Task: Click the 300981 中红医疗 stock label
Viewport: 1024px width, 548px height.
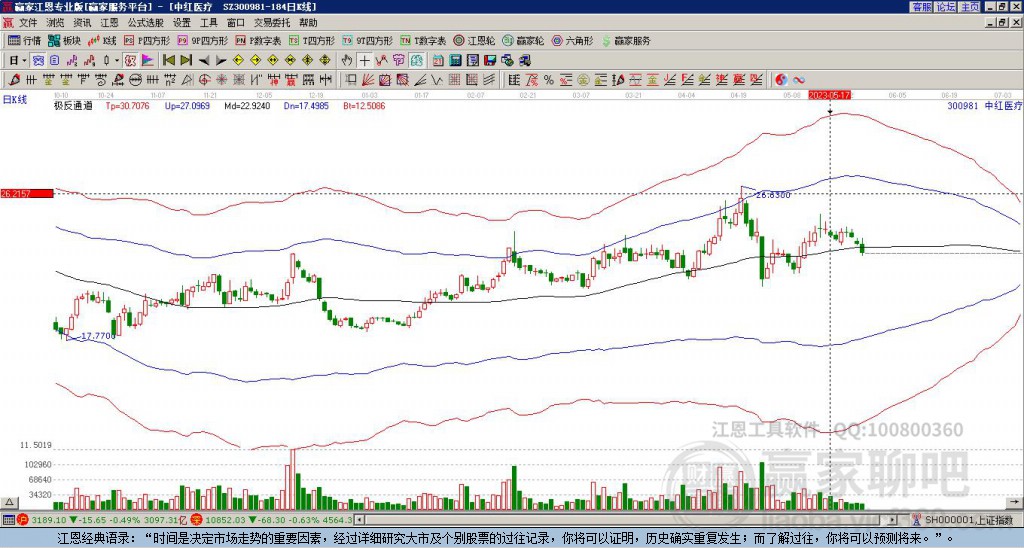Action: click(x=984, y=106)
